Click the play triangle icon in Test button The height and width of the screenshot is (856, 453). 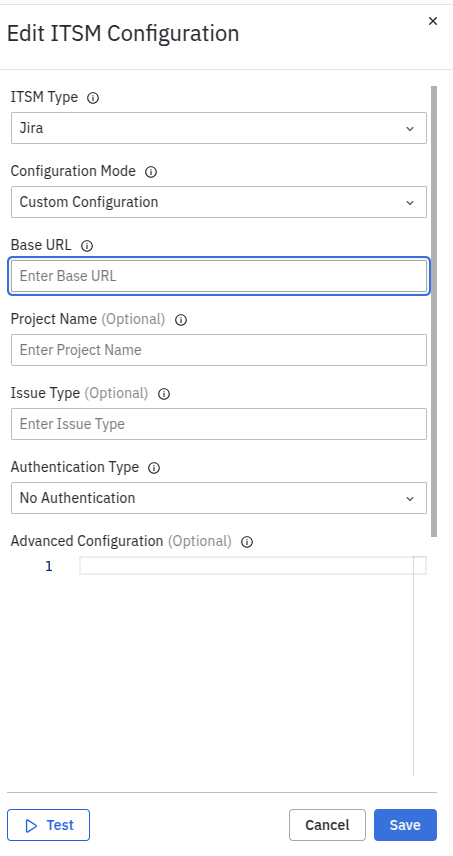[x=32, y=825]
